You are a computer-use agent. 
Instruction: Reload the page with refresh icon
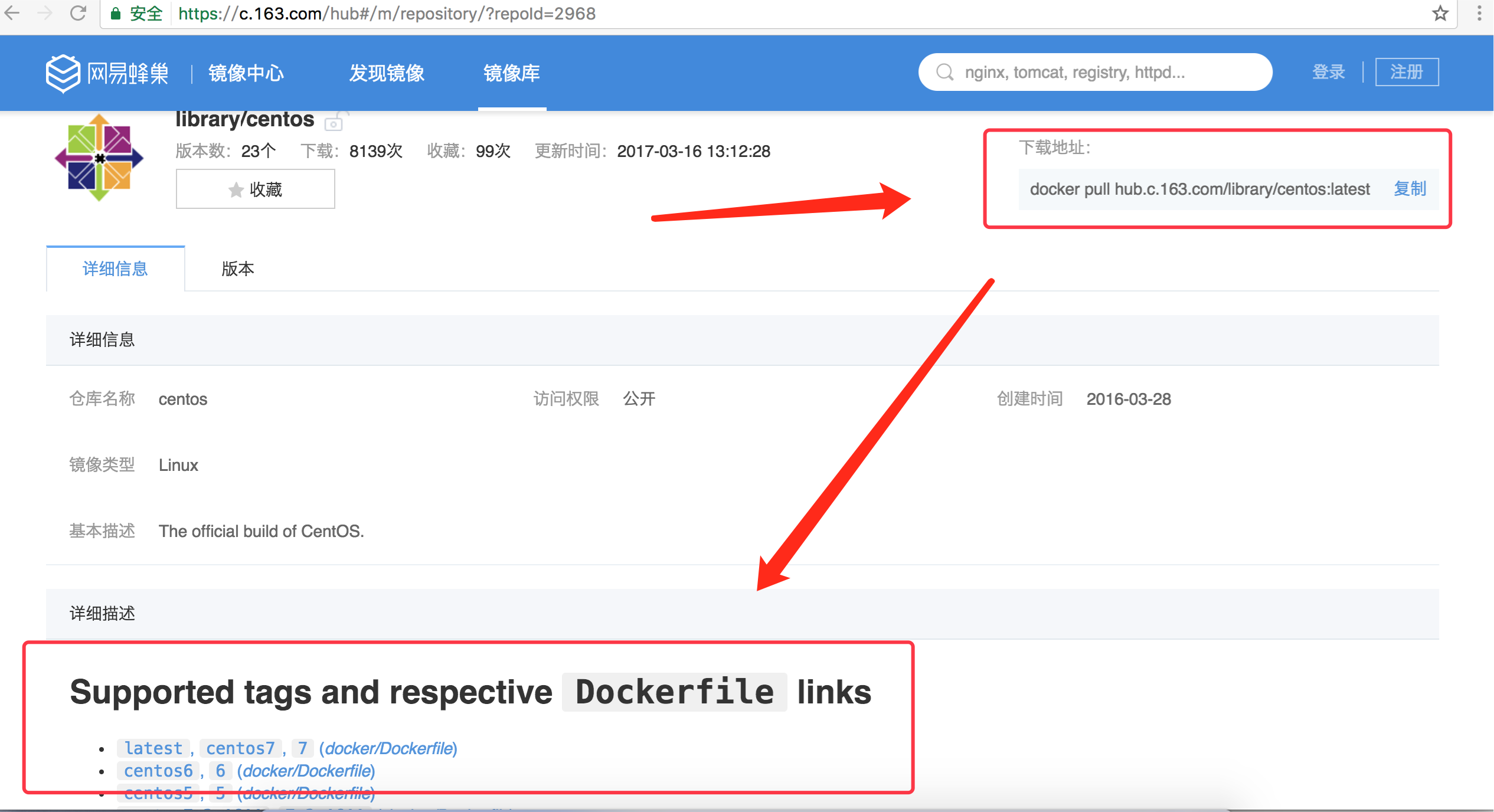coord(78,13)
